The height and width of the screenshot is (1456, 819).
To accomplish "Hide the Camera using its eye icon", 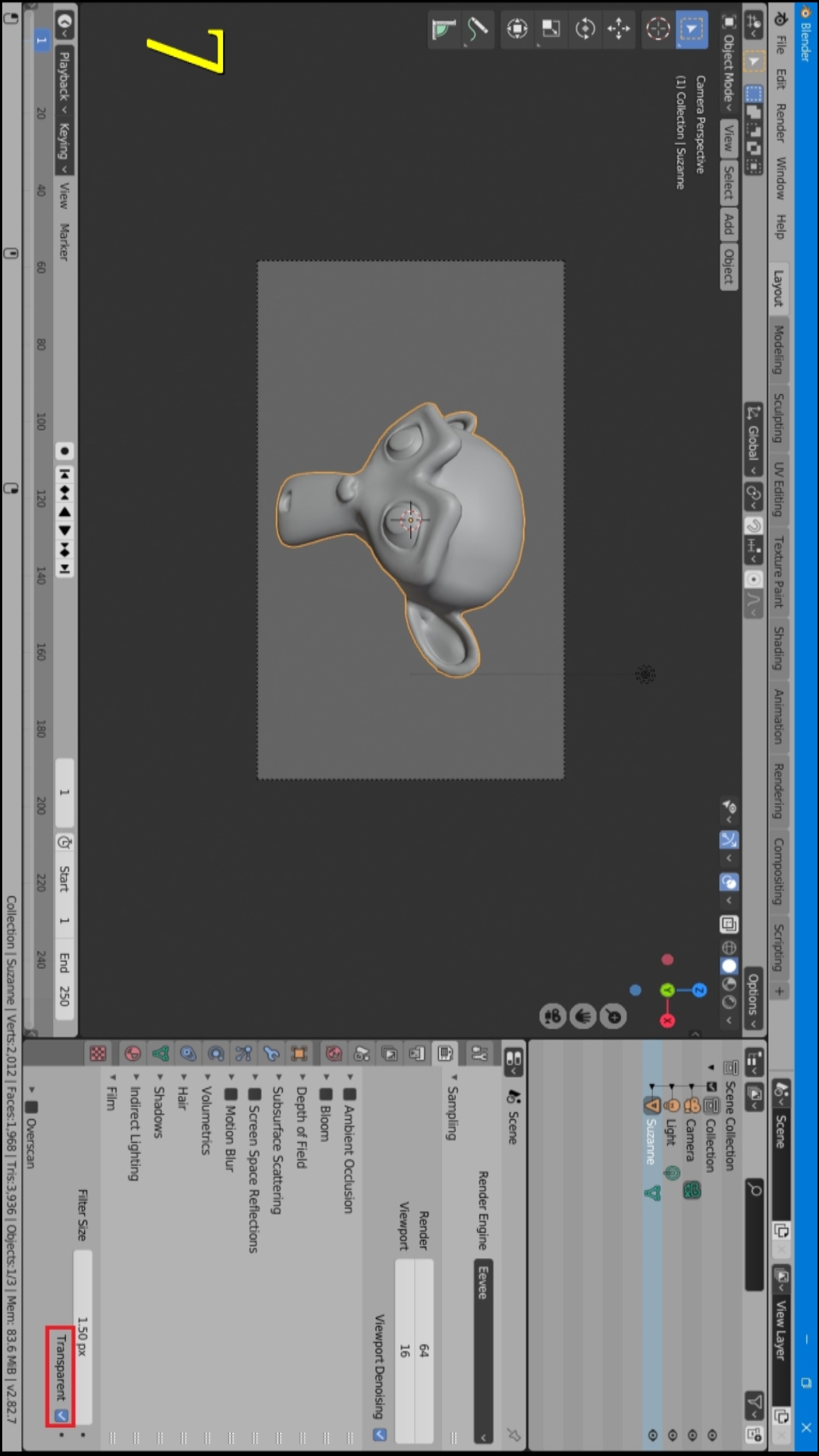I will coord(692,1434).
